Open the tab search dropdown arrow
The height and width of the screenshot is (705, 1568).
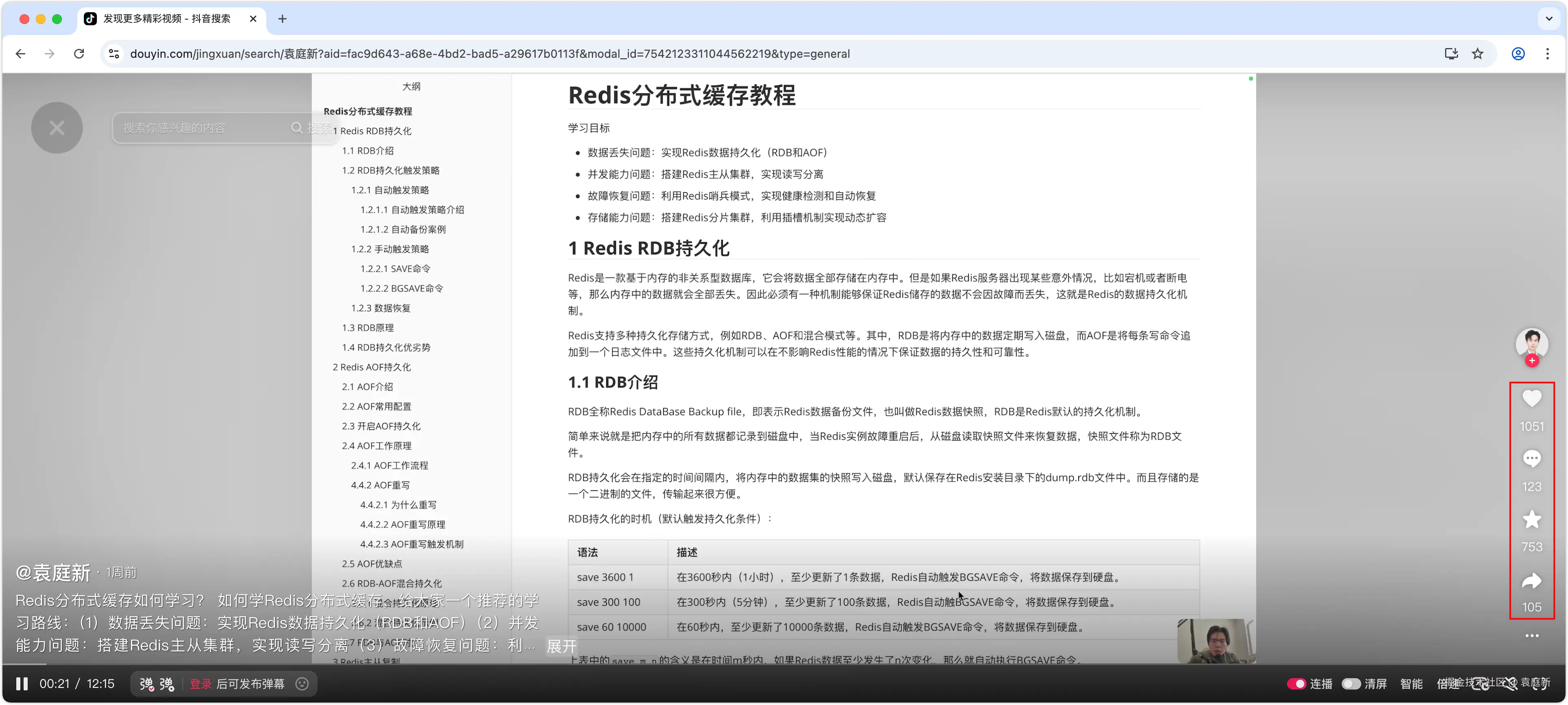[1548, 19]
